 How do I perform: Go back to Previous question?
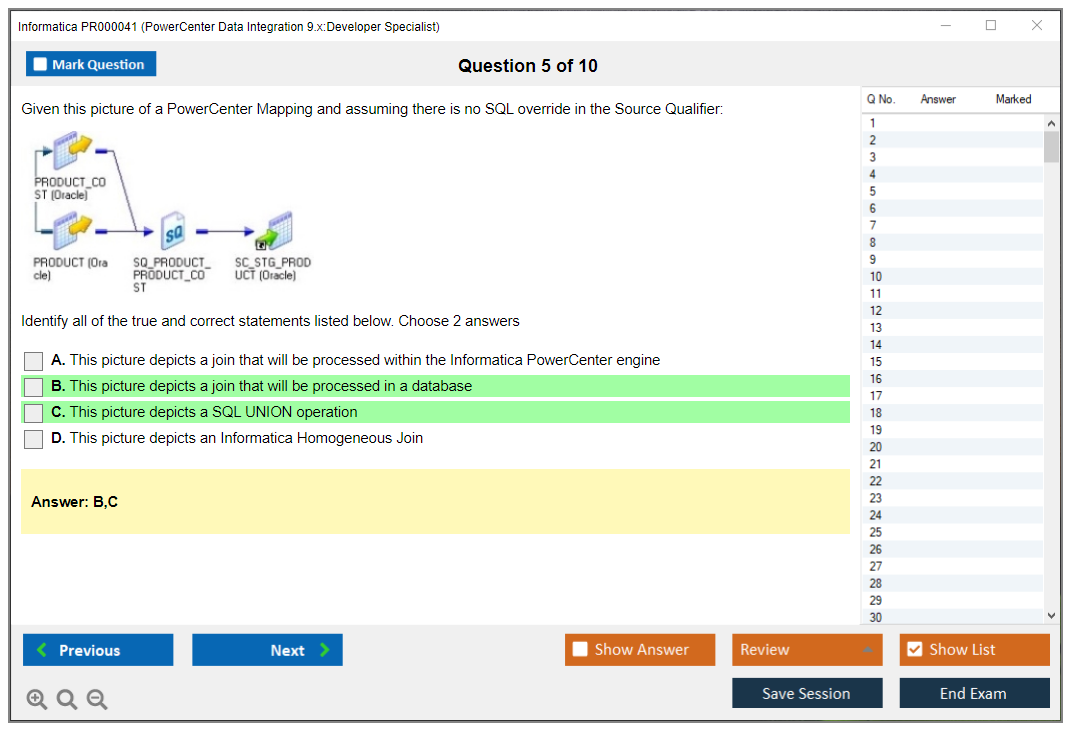pyautogui.click(x=98, y=650)
